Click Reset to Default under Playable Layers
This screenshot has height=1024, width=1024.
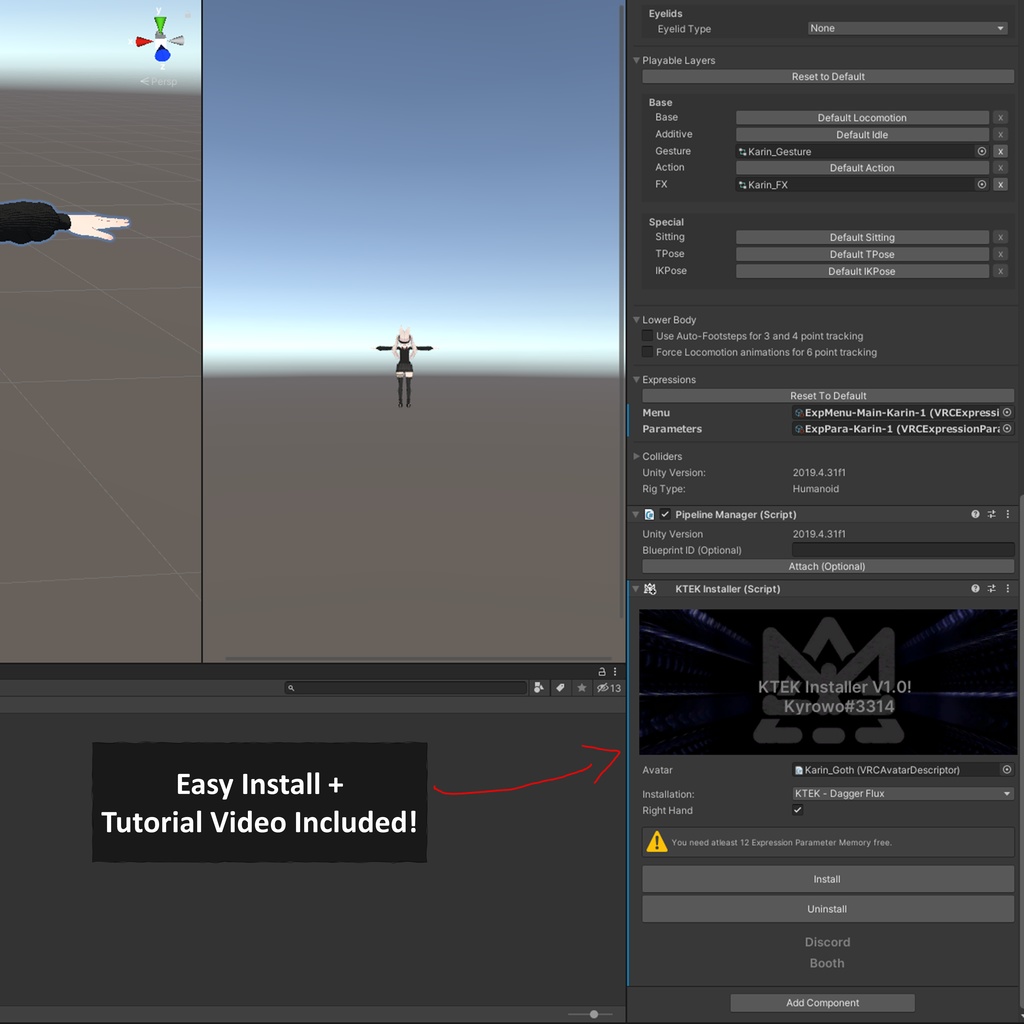click(827, 76)
